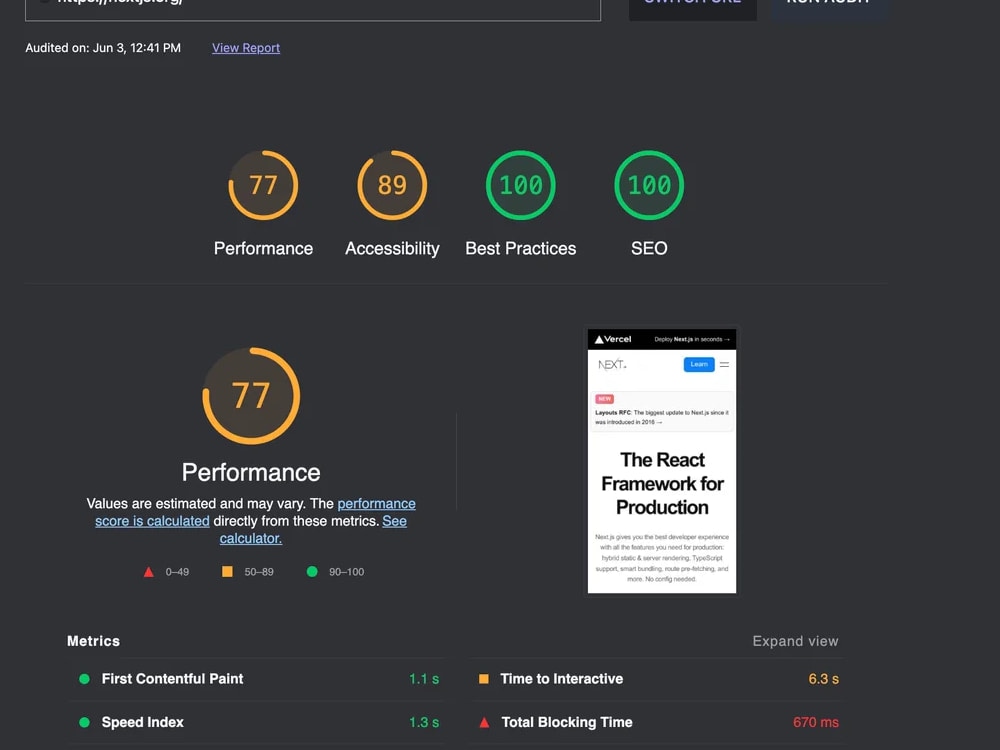Click the large Performance heading below gauge

[251, 473]
